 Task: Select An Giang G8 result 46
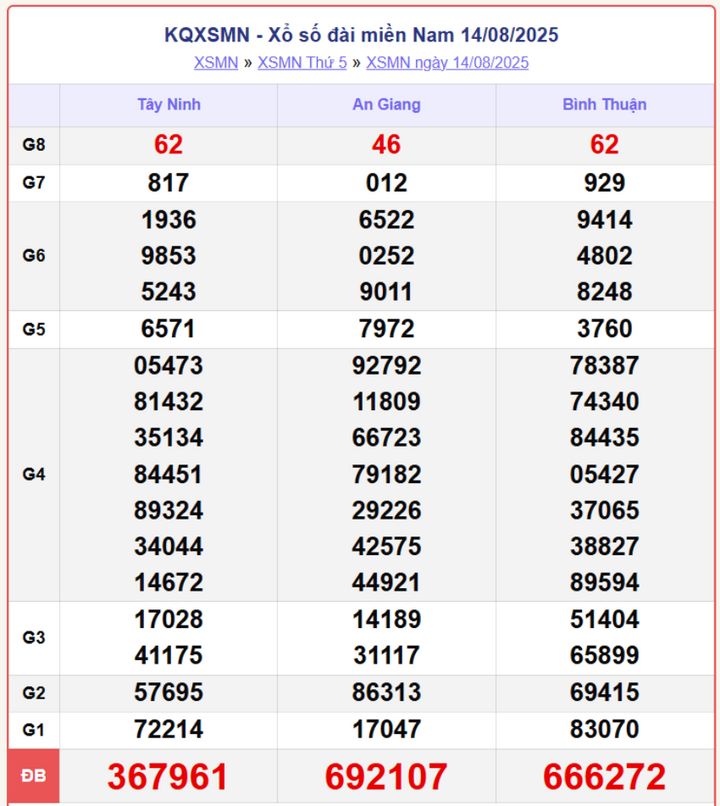386,144
